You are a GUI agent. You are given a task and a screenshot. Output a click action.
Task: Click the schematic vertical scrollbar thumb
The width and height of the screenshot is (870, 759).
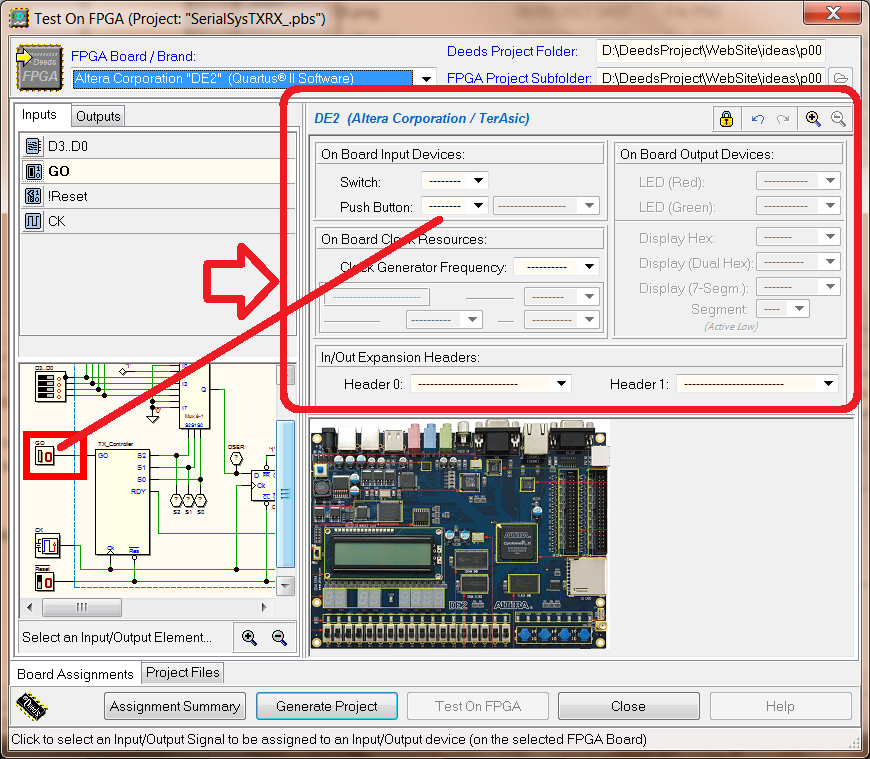tap(285, 494)
